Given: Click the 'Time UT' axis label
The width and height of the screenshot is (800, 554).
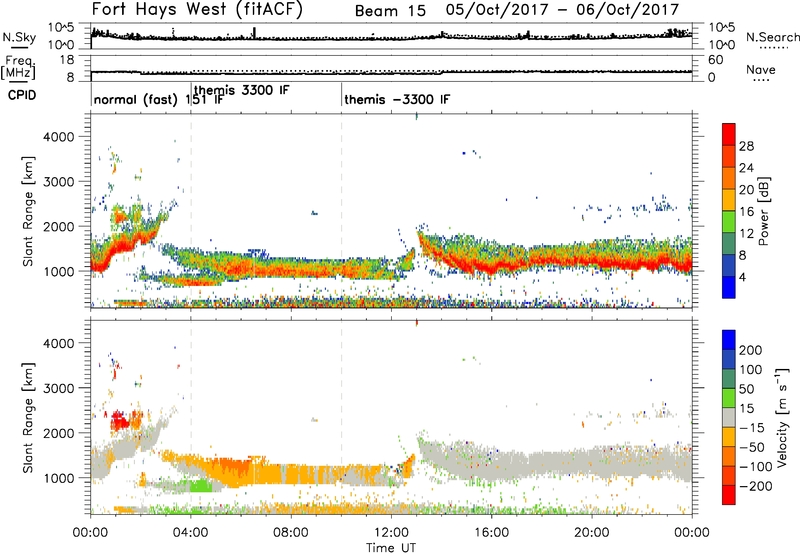Looking at the screenshot, I should [x=391, y=548].
